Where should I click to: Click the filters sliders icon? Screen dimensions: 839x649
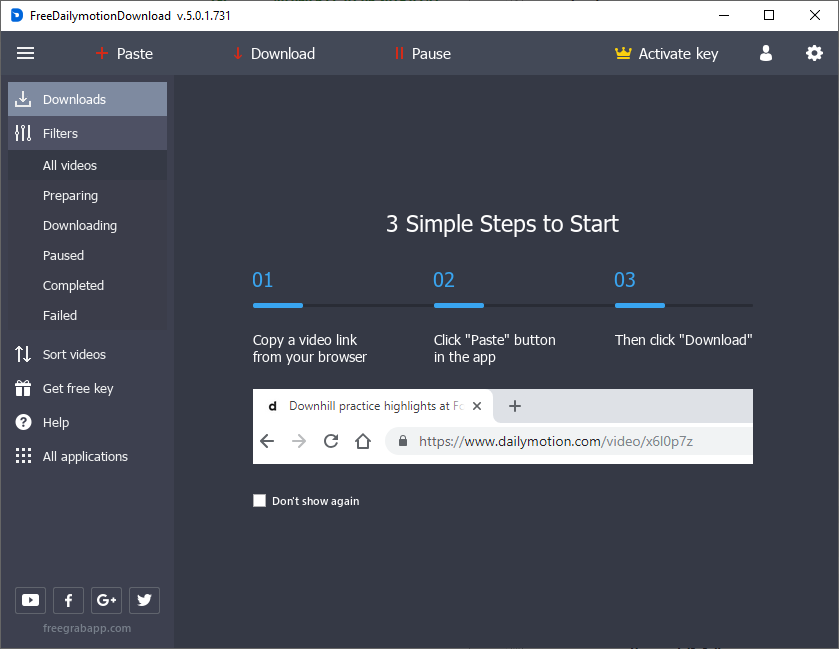pyautogui.click(x=23, y=133)
